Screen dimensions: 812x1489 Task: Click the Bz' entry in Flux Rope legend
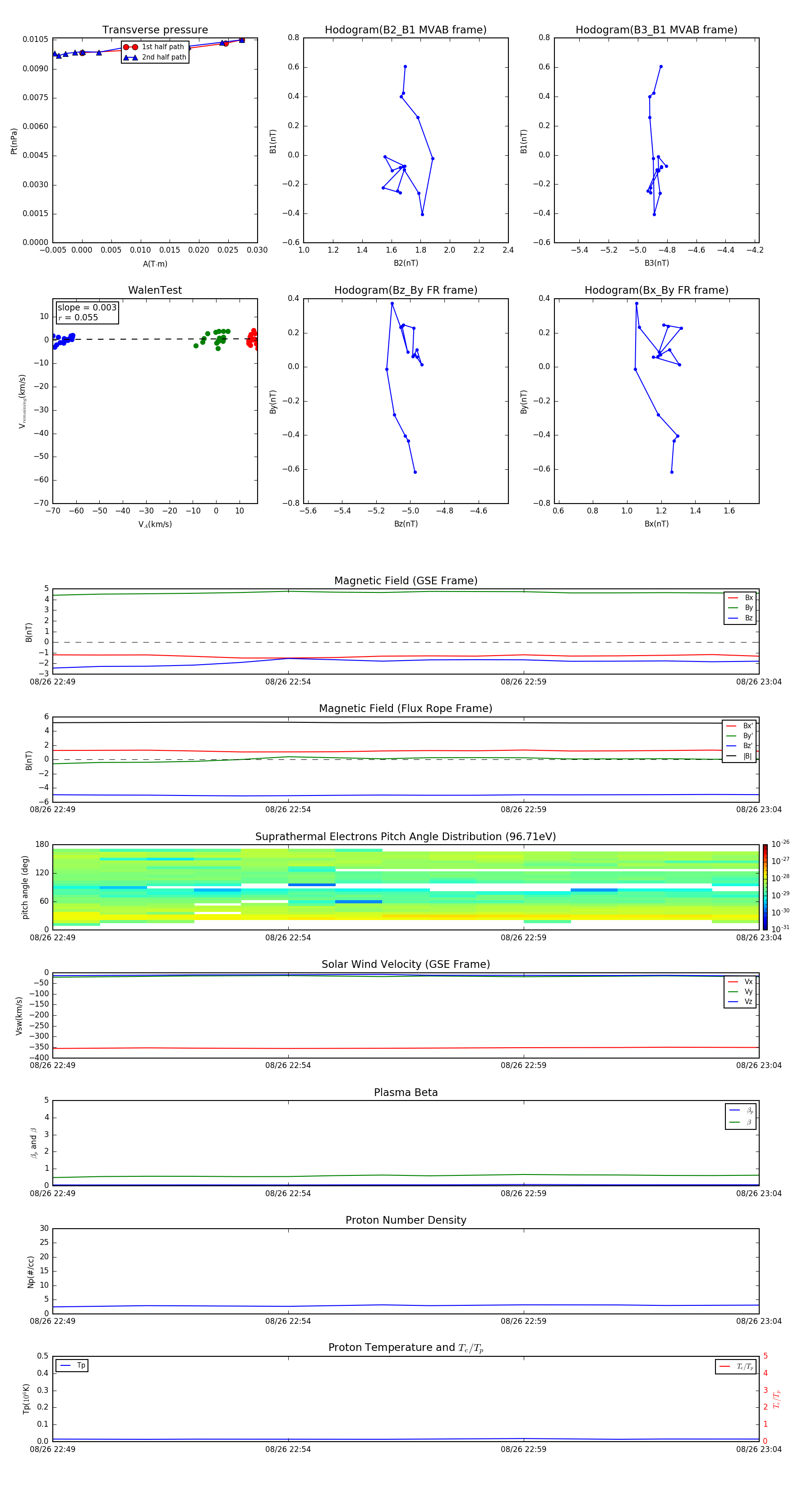pos(739,746)
